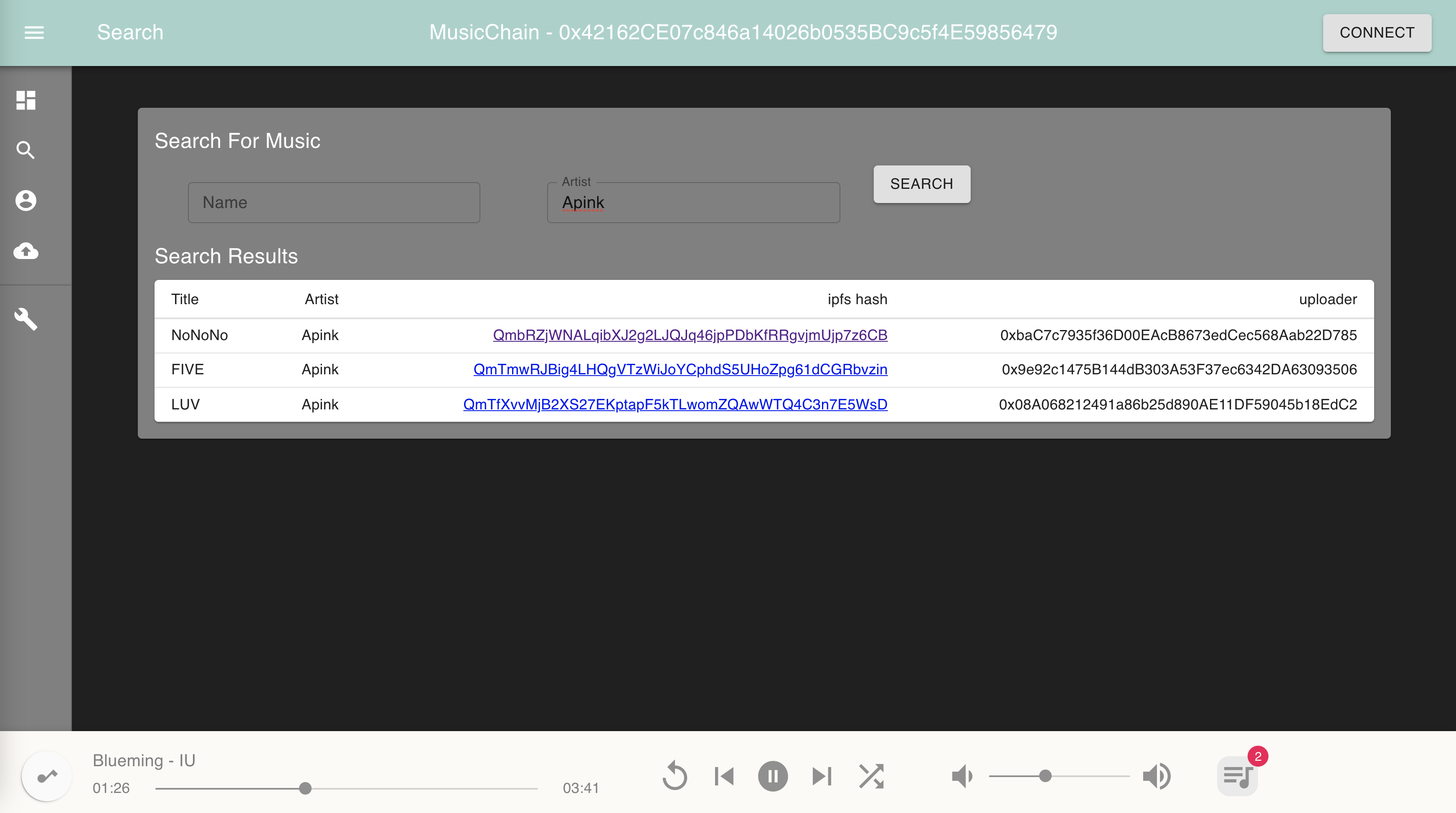Viewport: 1456px width, 813px height.
Task: Open the playlist queue with badge
Action: (x=1238, y=776)
